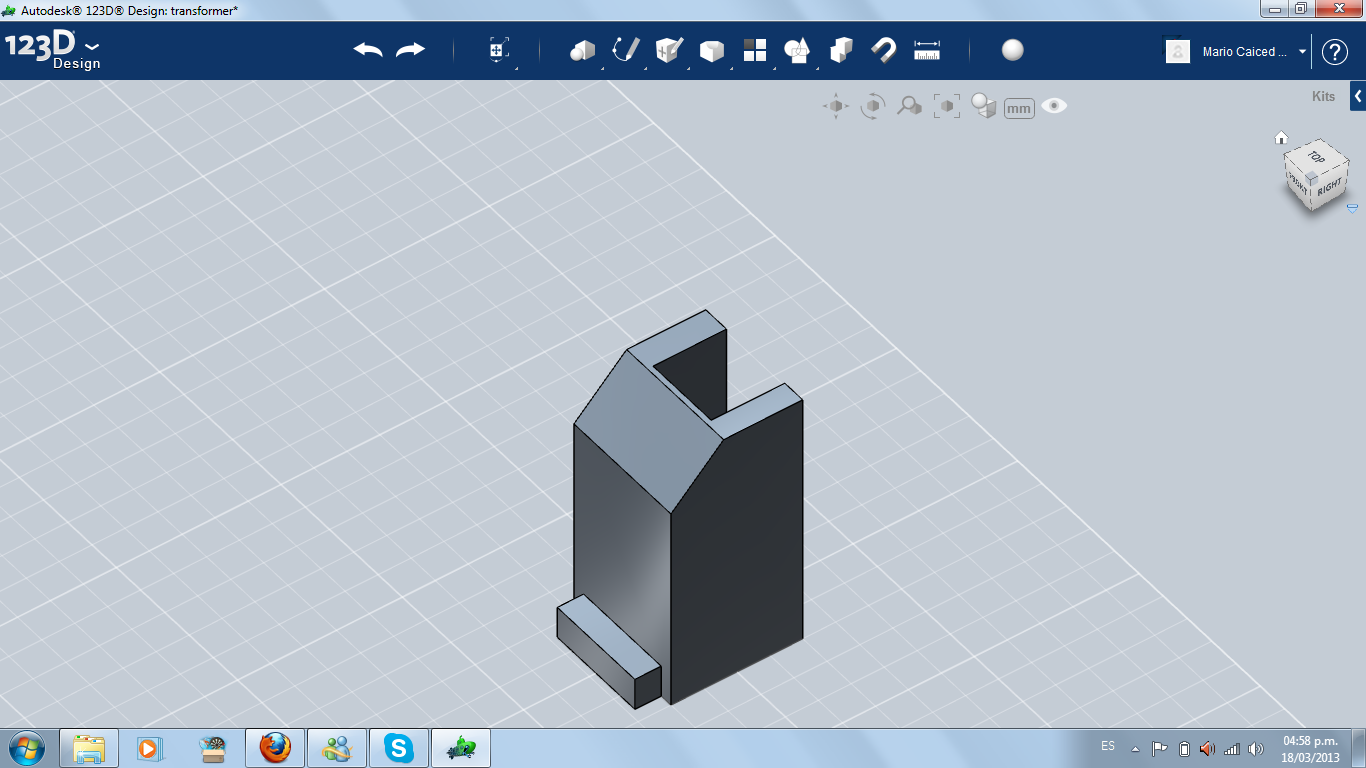Open Windows Explorer from taskbar
The image size is (1366, 768).
pyautogui.click(x=89, y=748)
